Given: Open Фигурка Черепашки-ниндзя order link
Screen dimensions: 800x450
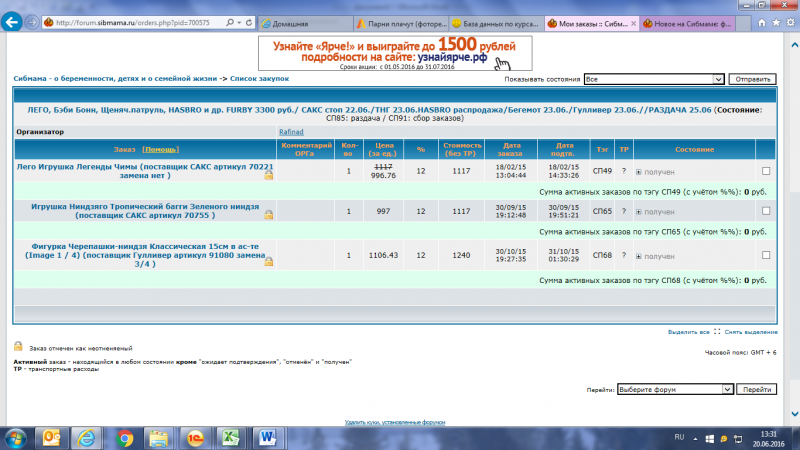Looking at the screenshot, I should (145, 255).
